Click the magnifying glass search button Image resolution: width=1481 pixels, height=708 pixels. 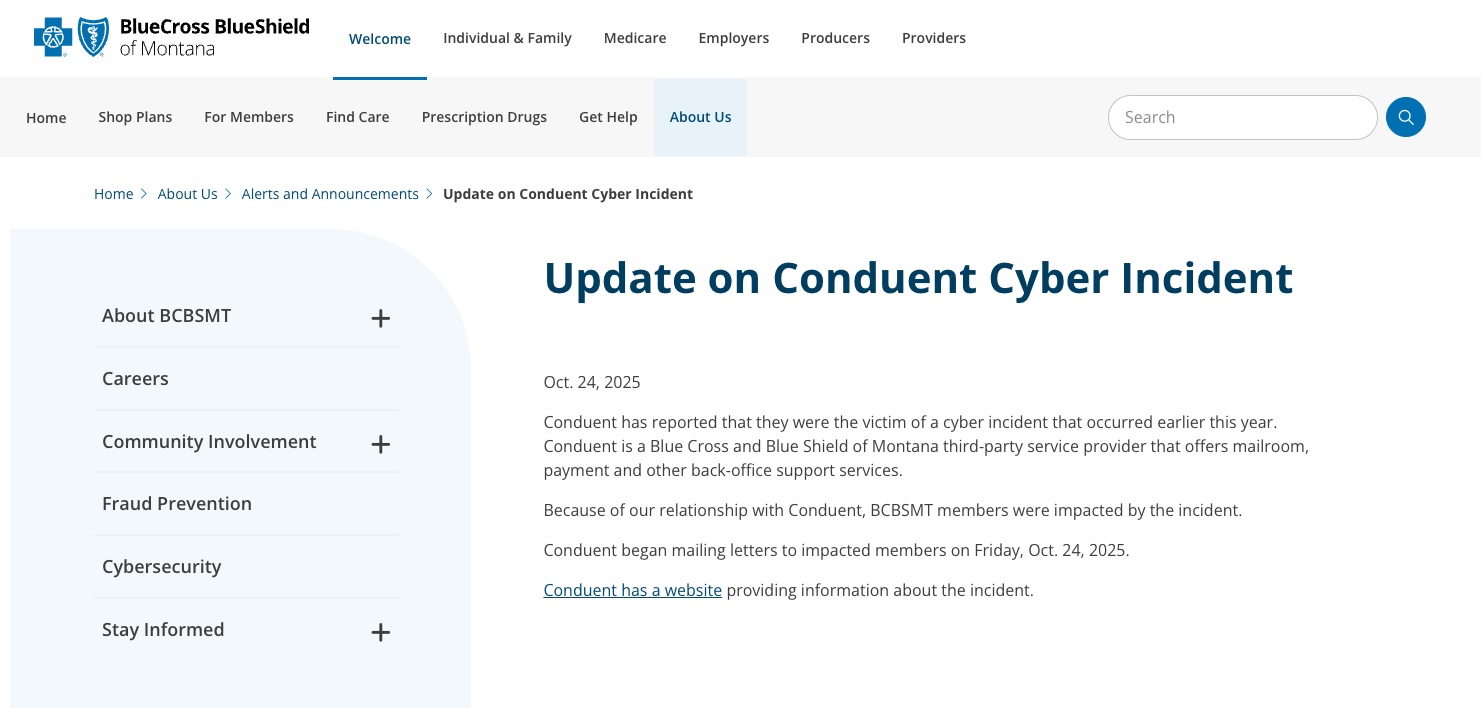click(1405, 117)
